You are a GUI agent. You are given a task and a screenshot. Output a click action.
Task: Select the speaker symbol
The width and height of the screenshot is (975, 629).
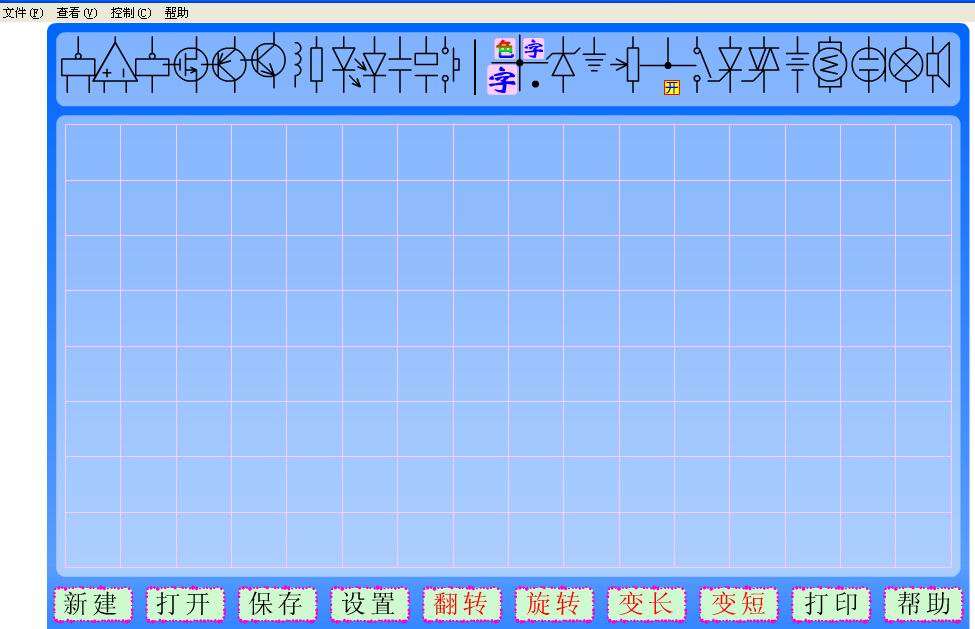(938, 65)
